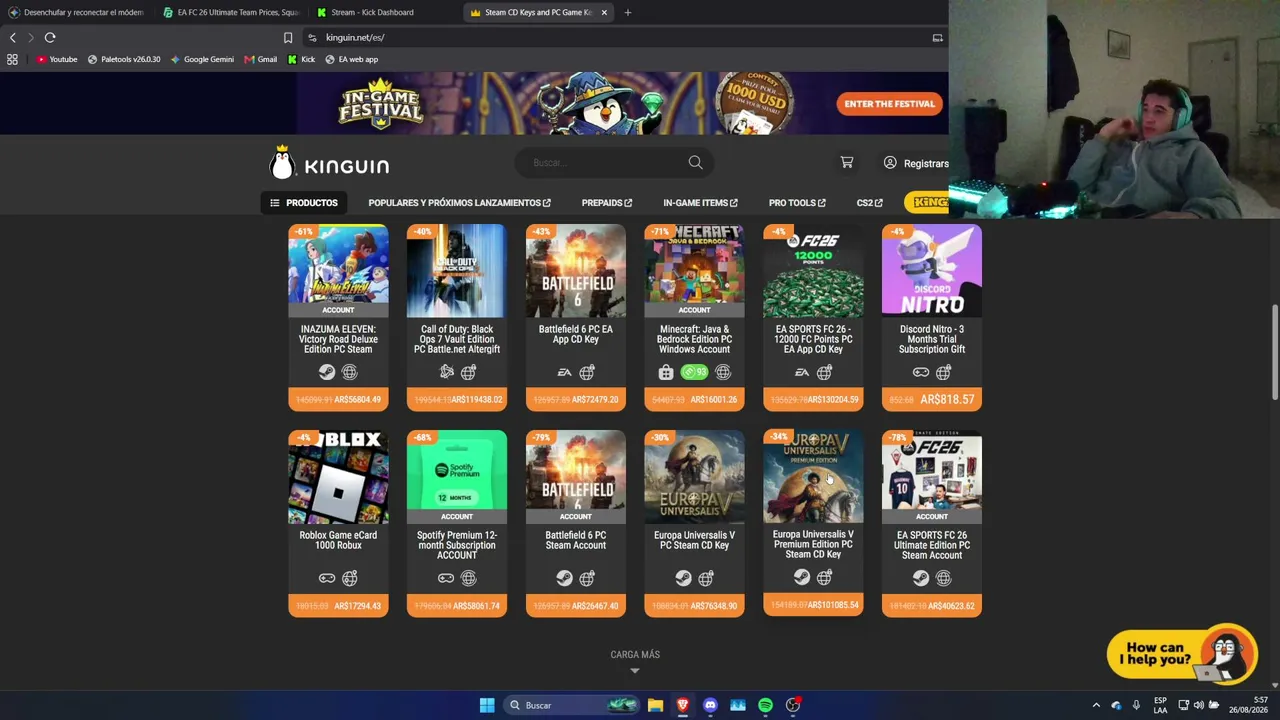Screen dimensions: 1280x720
Task: Switch to the EA FC 26 Ultimate Team Prices tab
Action: pyautogui.click(x=232, y=12)
